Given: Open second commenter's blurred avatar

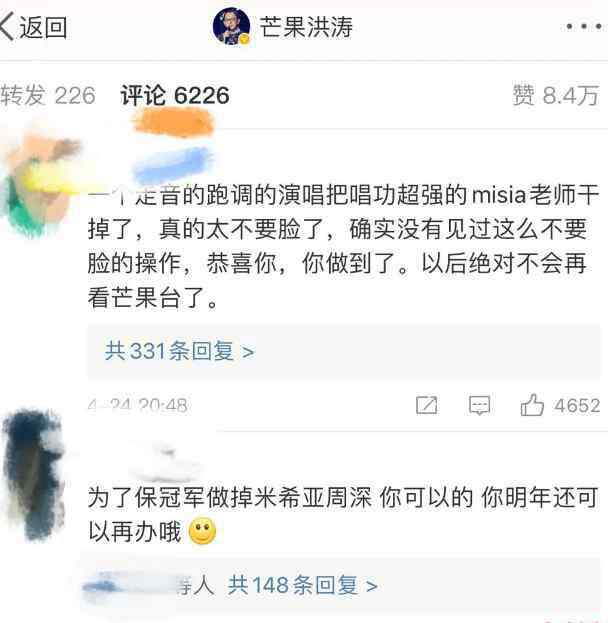Looking at the screenshot, I should coord(34,475).
